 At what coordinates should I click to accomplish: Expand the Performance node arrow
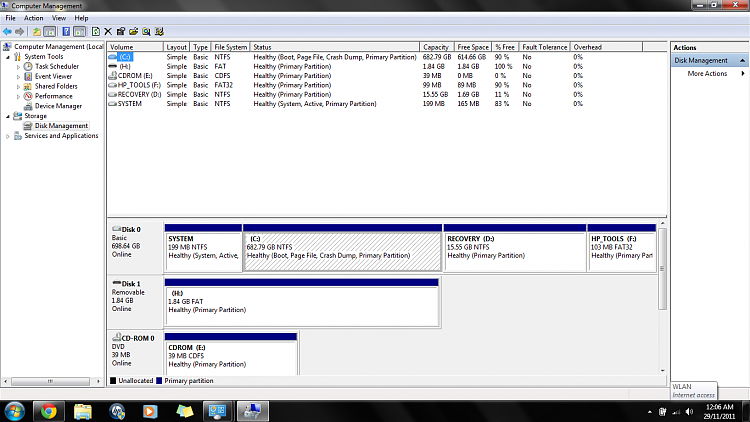(x=18, y=97)
